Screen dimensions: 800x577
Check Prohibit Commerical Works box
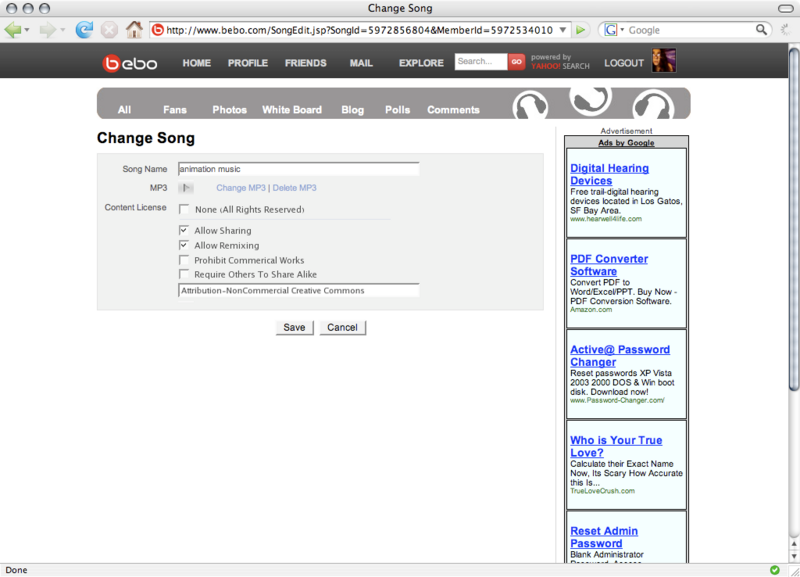[x=184, y=260]
